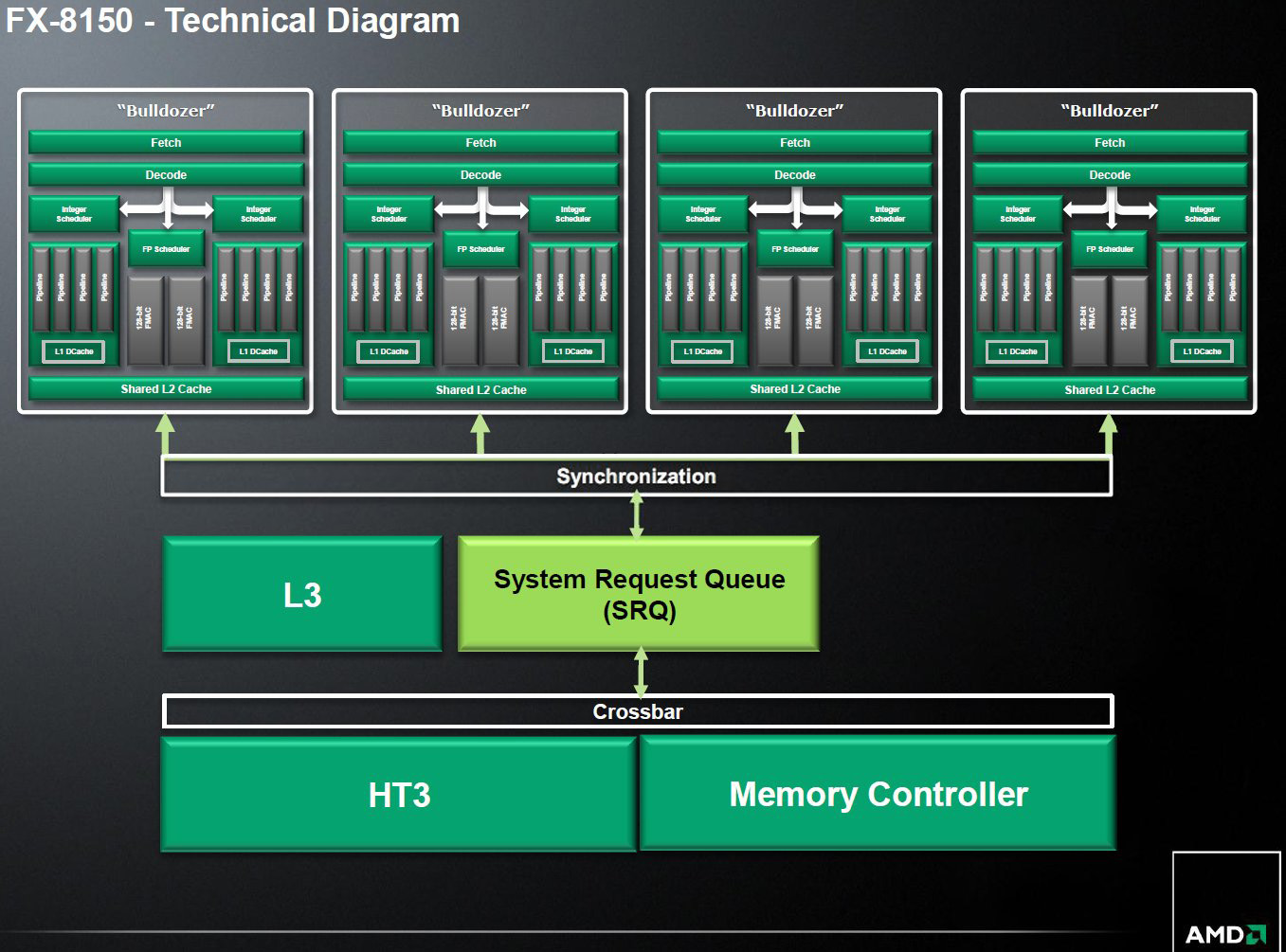
Task: Click right L1 DCache in third Bulldozer module
Action: 887,351
